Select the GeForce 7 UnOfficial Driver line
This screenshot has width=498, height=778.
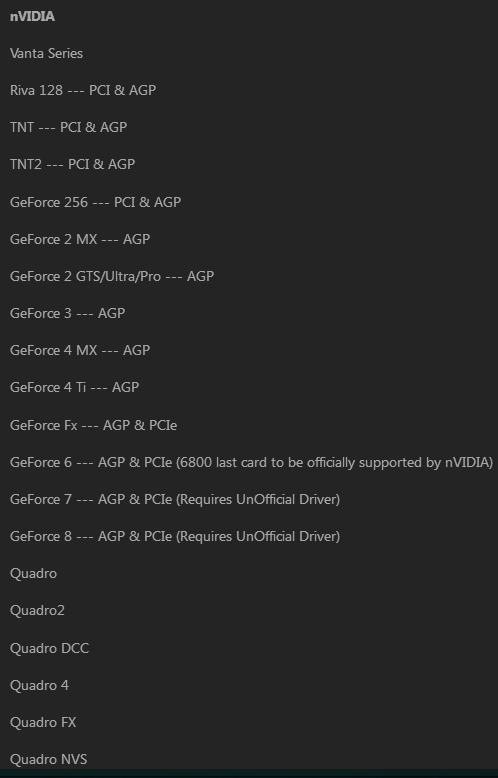coord(175,499)
